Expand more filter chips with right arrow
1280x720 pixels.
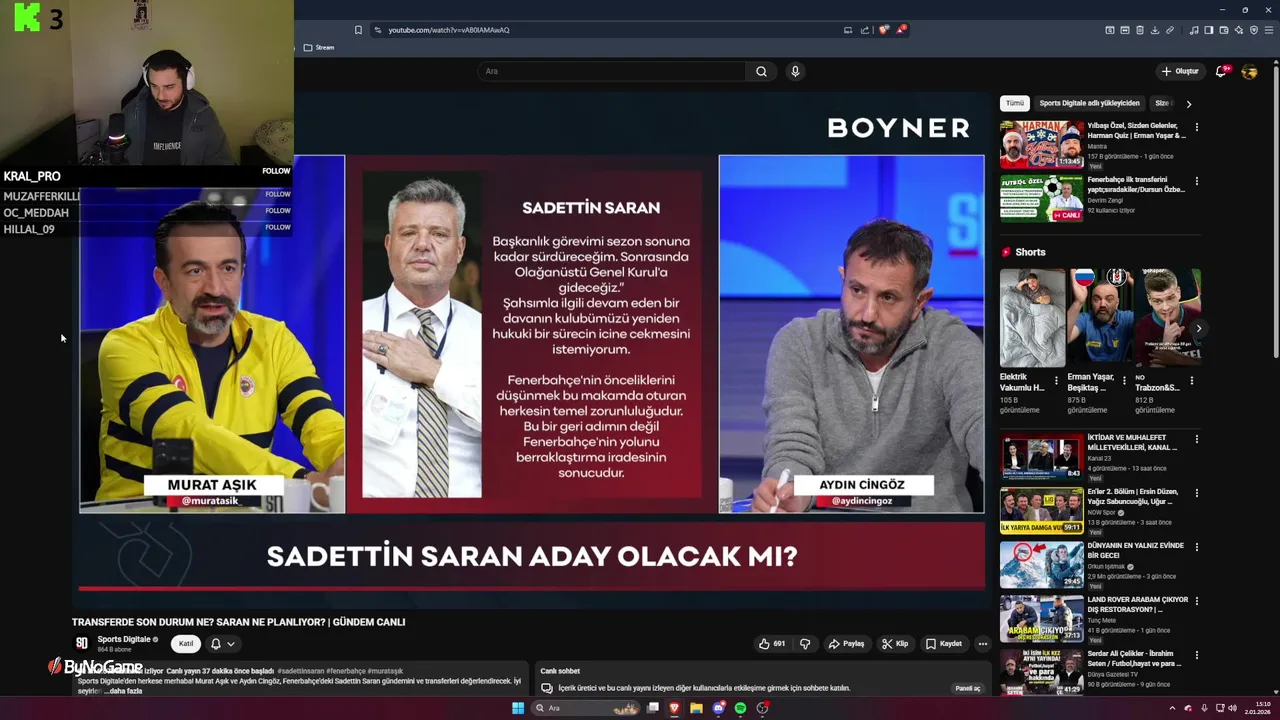pos(1189,103)
